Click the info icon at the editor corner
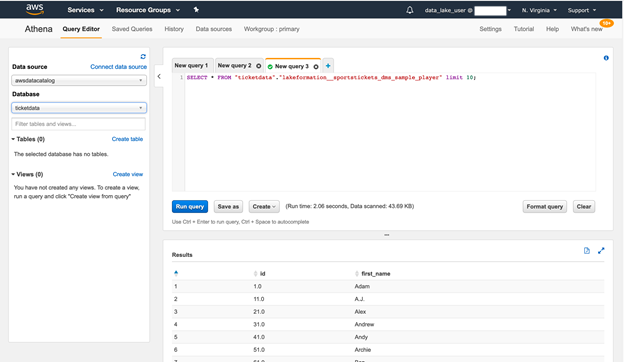The width and height of the screenshot is (624, 362). (x=606, y=58)
